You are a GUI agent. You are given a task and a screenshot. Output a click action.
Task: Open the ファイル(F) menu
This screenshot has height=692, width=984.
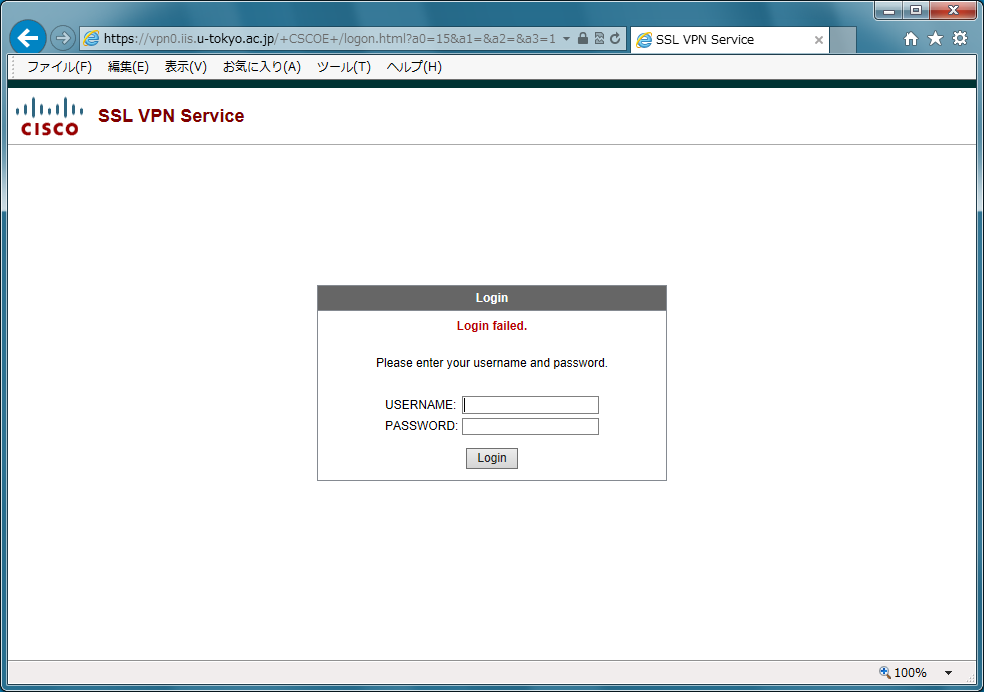[x=60, y=67]
